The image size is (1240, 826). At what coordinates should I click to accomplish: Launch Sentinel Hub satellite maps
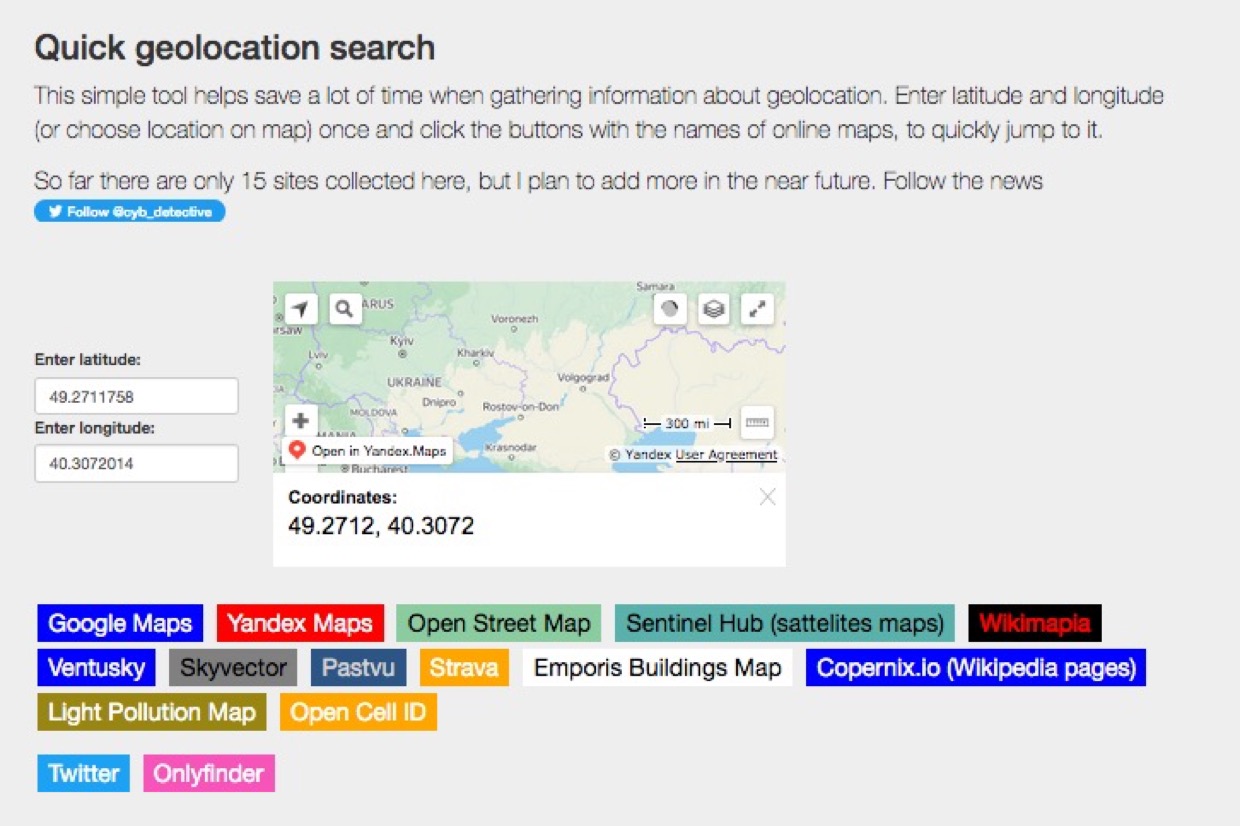(785, 624)
